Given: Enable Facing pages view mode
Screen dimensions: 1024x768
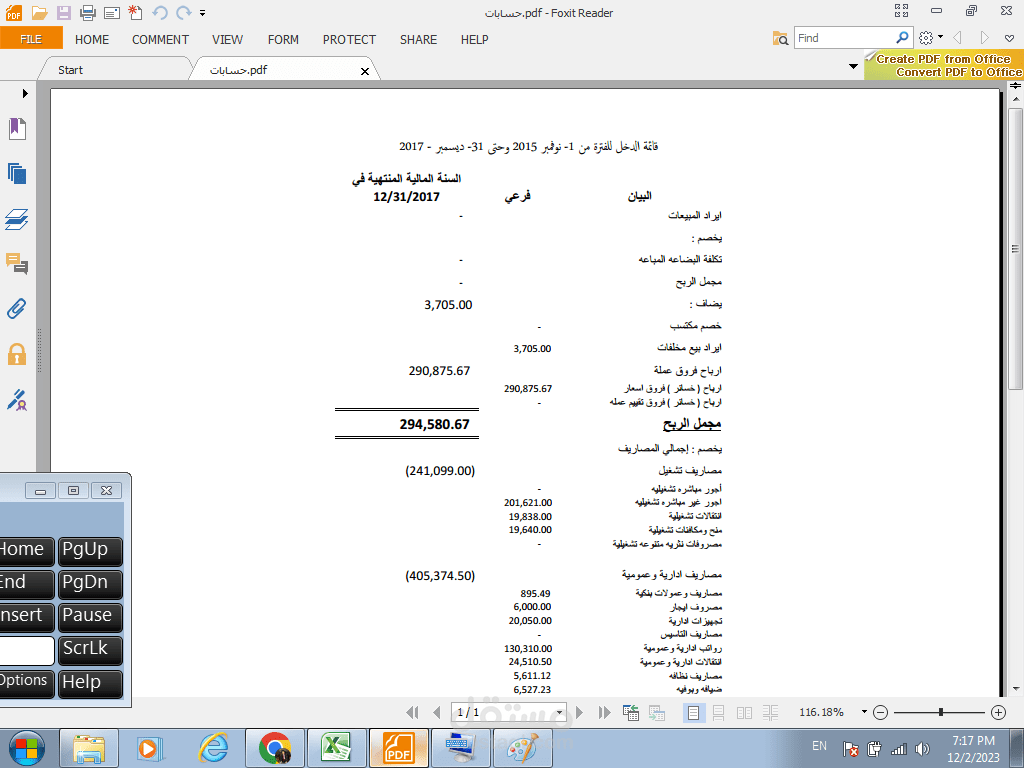Looking at the screenshot, I should (744, 712).
